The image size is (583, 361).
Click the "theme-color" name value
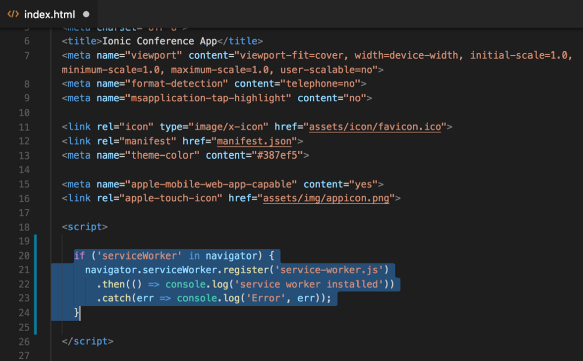162,155
